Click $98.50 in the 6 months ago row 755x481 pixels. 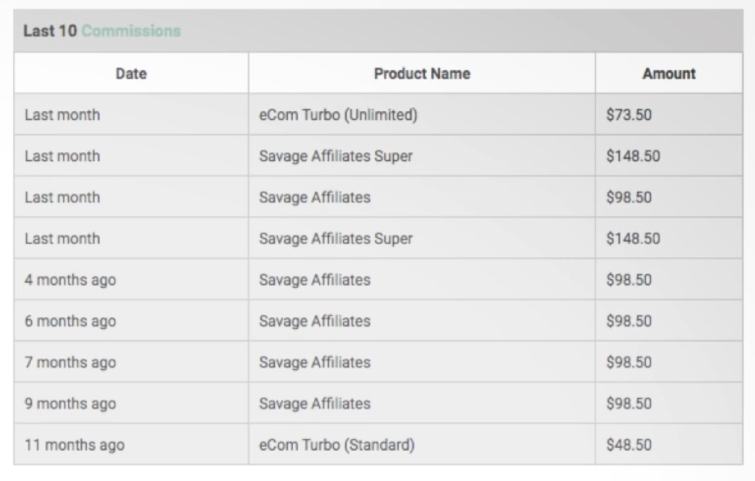pyautogui.click(x=629, y=321)
